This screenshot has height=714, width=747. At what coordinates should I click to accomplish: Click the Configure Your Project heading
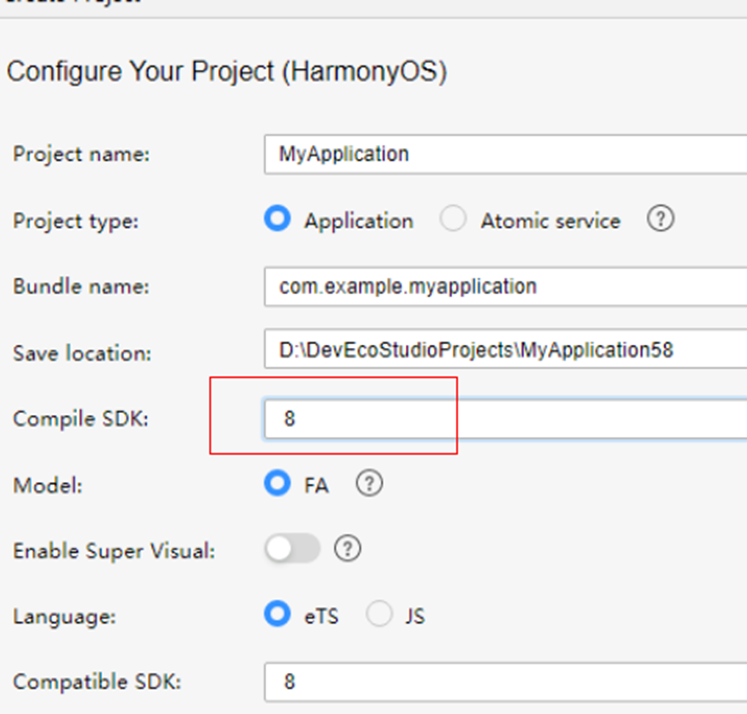click(x=226, y=72)
